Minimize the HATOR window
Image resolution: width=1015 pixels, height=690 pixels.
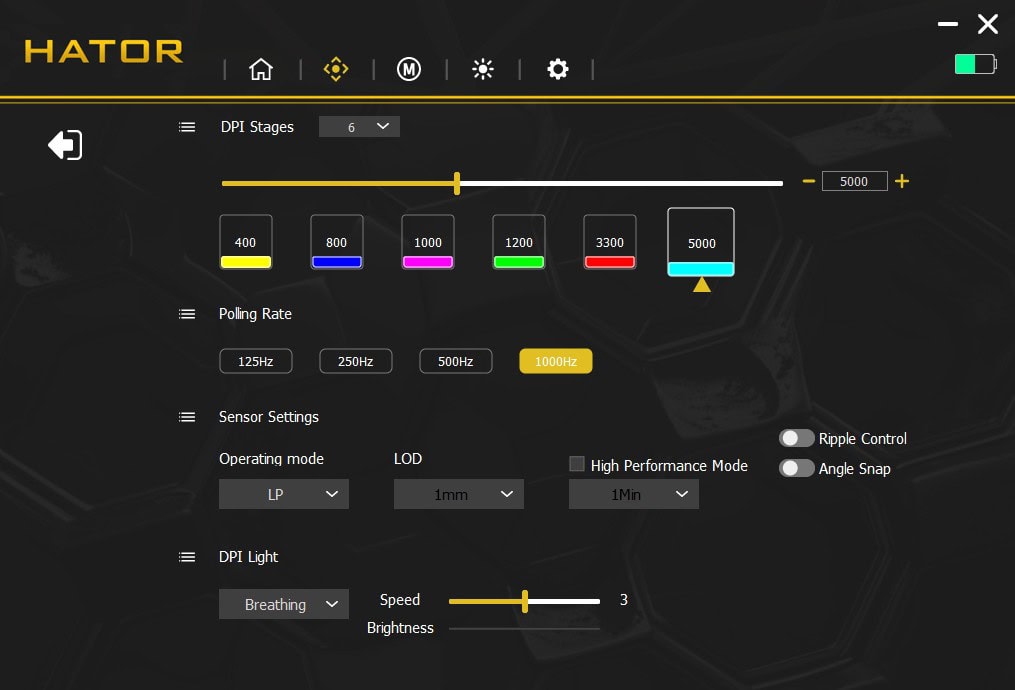(x=948, y=25)
